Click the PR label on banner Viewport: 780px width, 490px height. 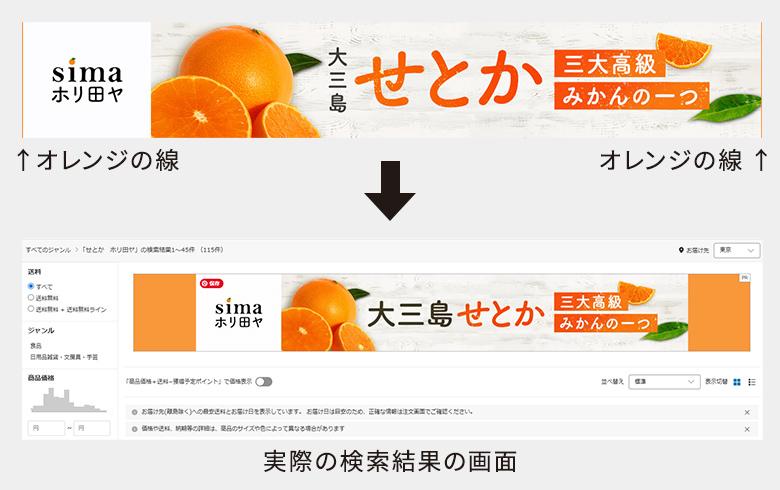click(x=744, y=278)
